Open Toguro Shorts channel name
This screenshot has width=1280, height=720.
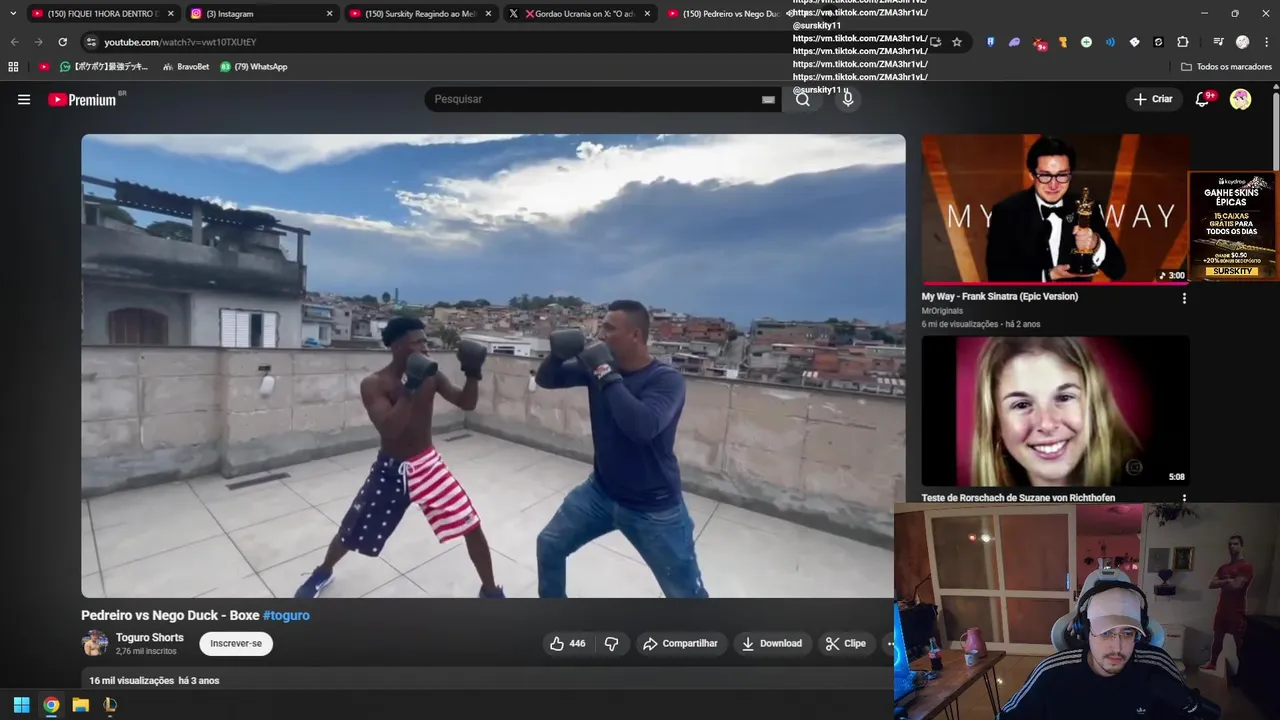click(x=150, y=637)
